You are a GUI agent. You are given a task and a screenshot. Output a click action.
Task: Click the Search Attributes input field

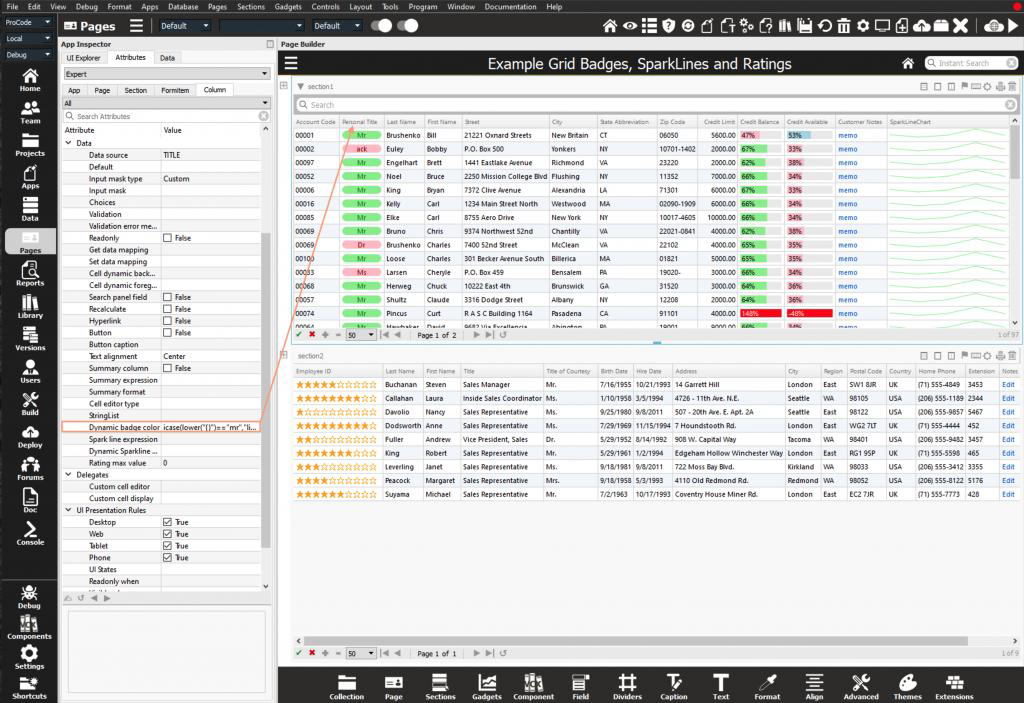pos(166,116)
